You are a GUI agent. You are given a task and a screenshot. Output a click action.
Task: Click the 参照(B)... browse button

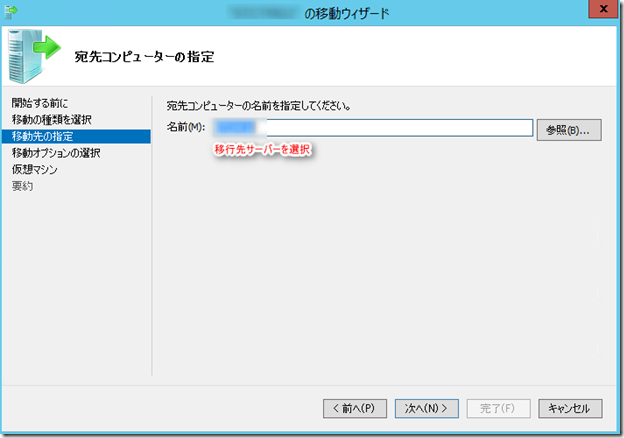569,130
